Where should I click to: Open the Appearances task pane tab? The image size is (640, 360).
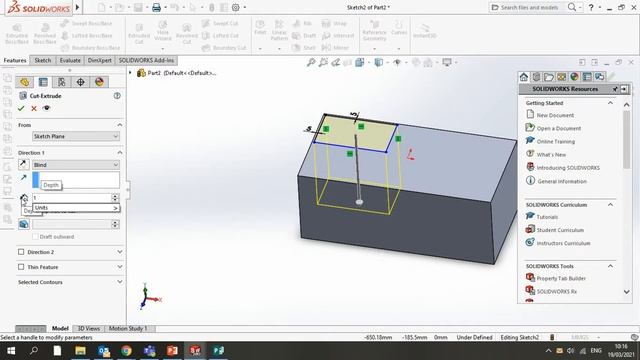574,77
